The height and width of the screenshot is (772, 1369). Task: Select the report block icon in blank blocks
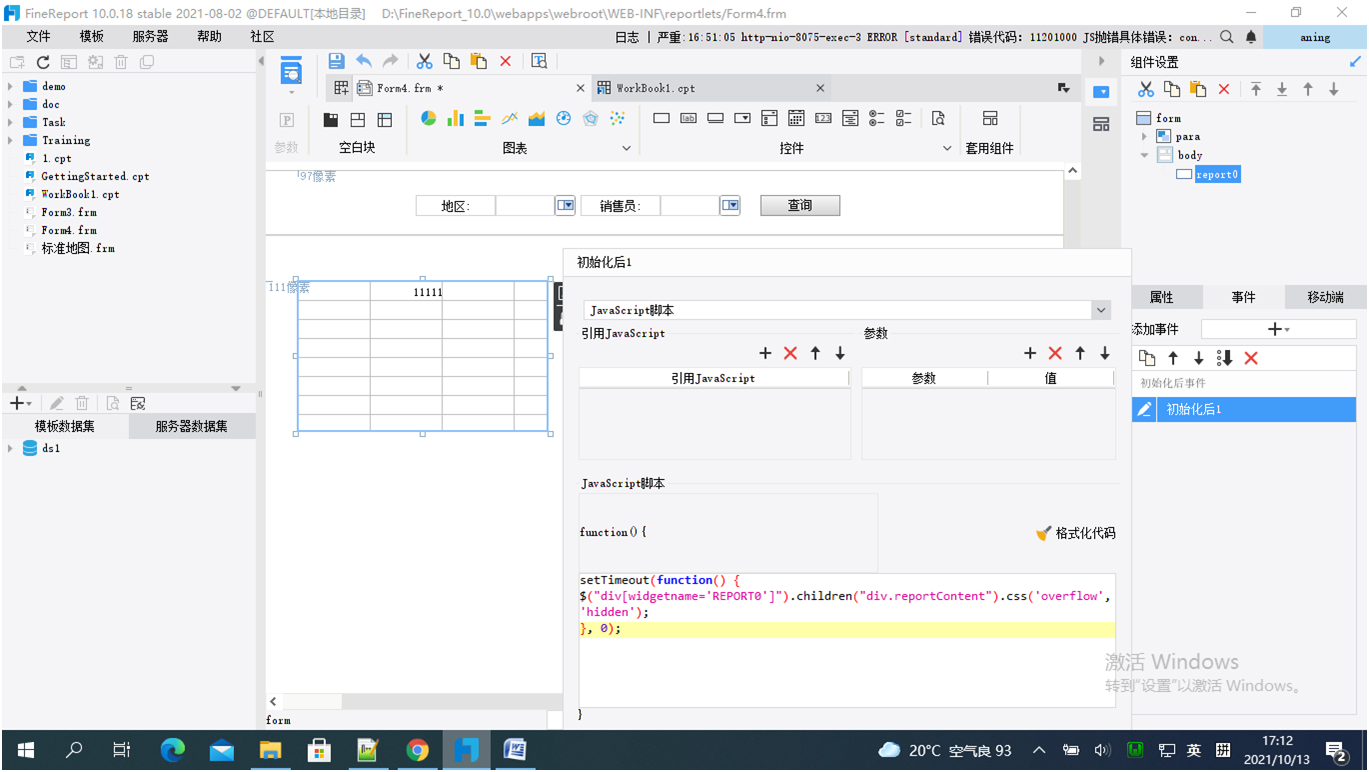pos(384,119)
